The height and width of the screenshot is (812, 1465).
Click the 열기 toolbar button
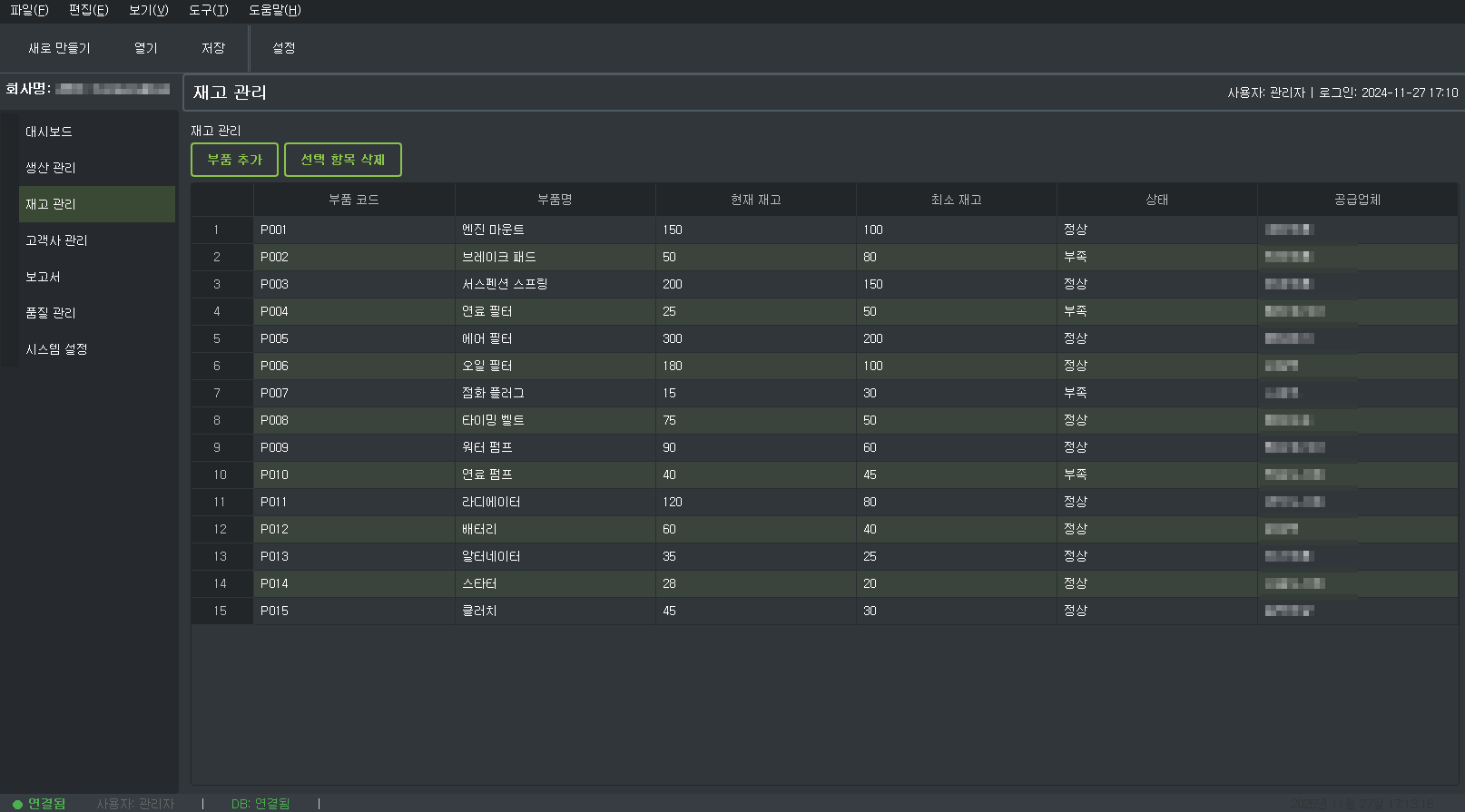click(x=145, y=48)
